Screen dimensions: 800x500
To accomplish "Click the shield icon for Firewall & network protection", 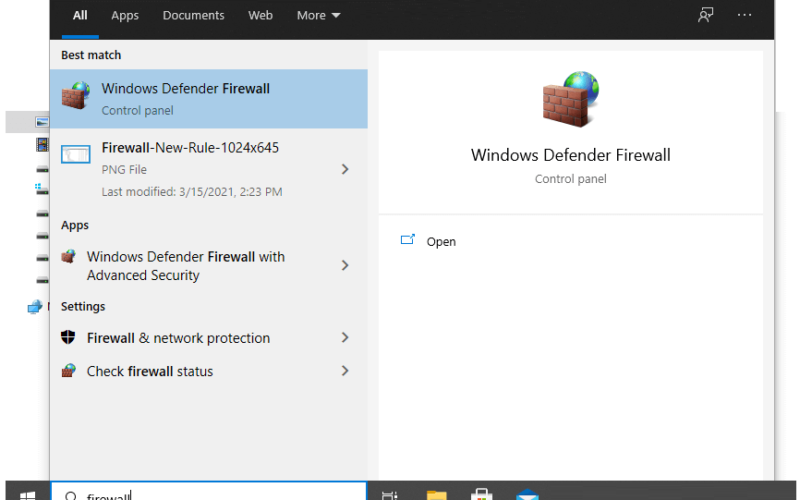I will point(68,337).
